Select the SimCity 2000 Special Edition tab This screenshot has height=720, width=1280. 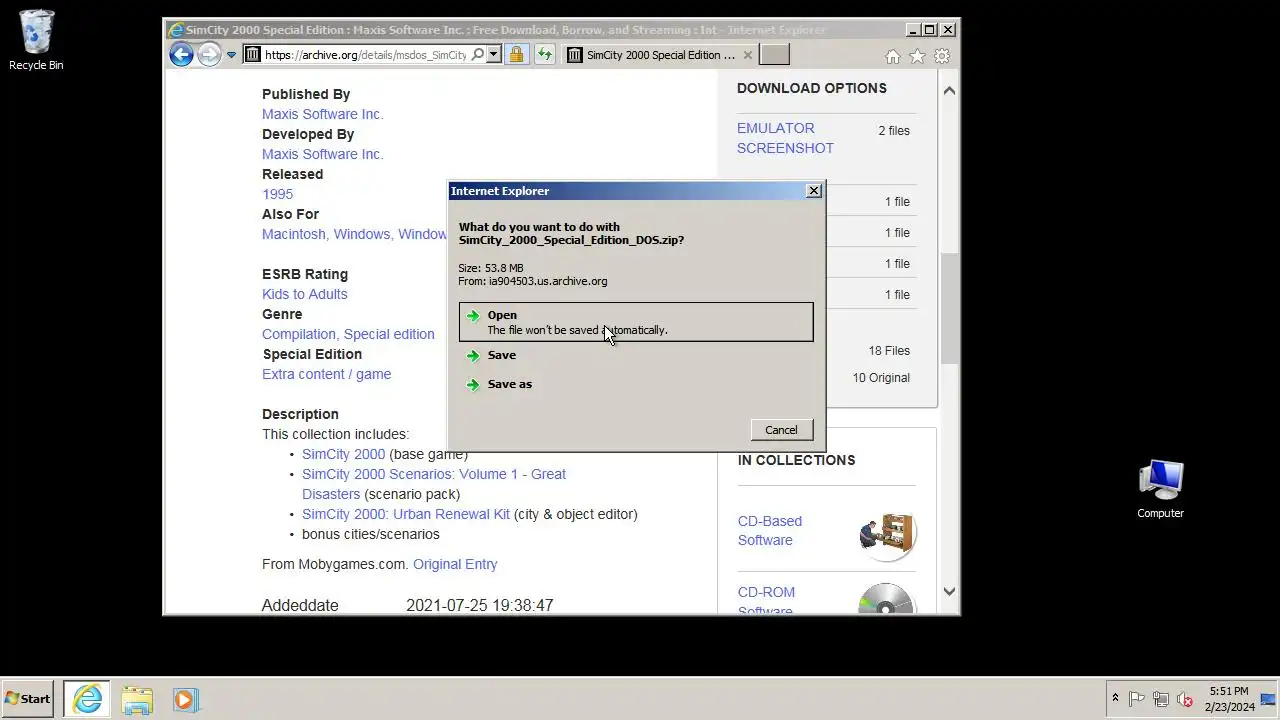point(660,55)
